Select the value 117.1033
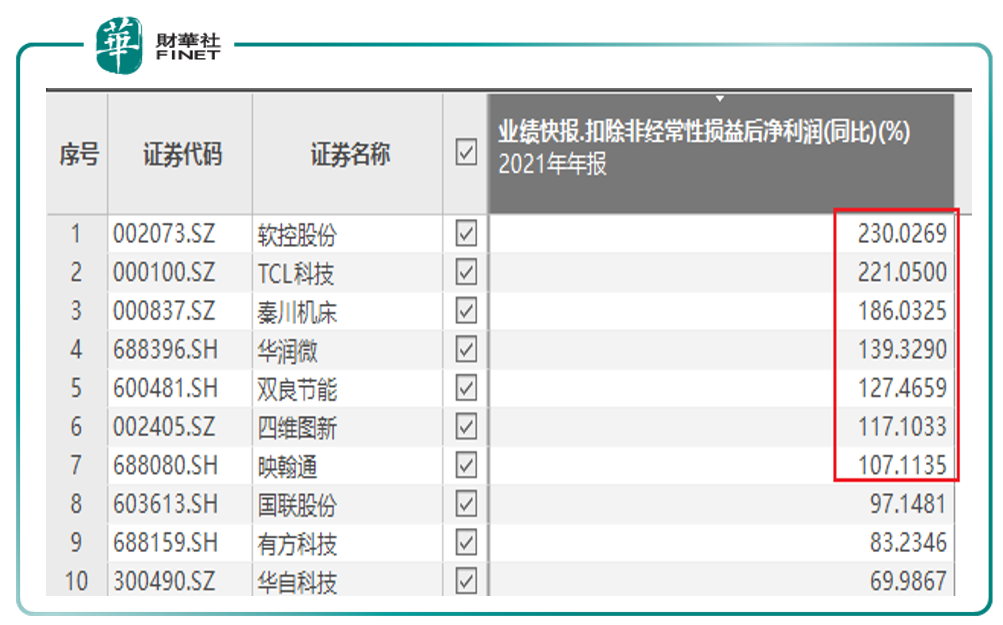Screen dimensions: 1003x625 coord(902,427)
